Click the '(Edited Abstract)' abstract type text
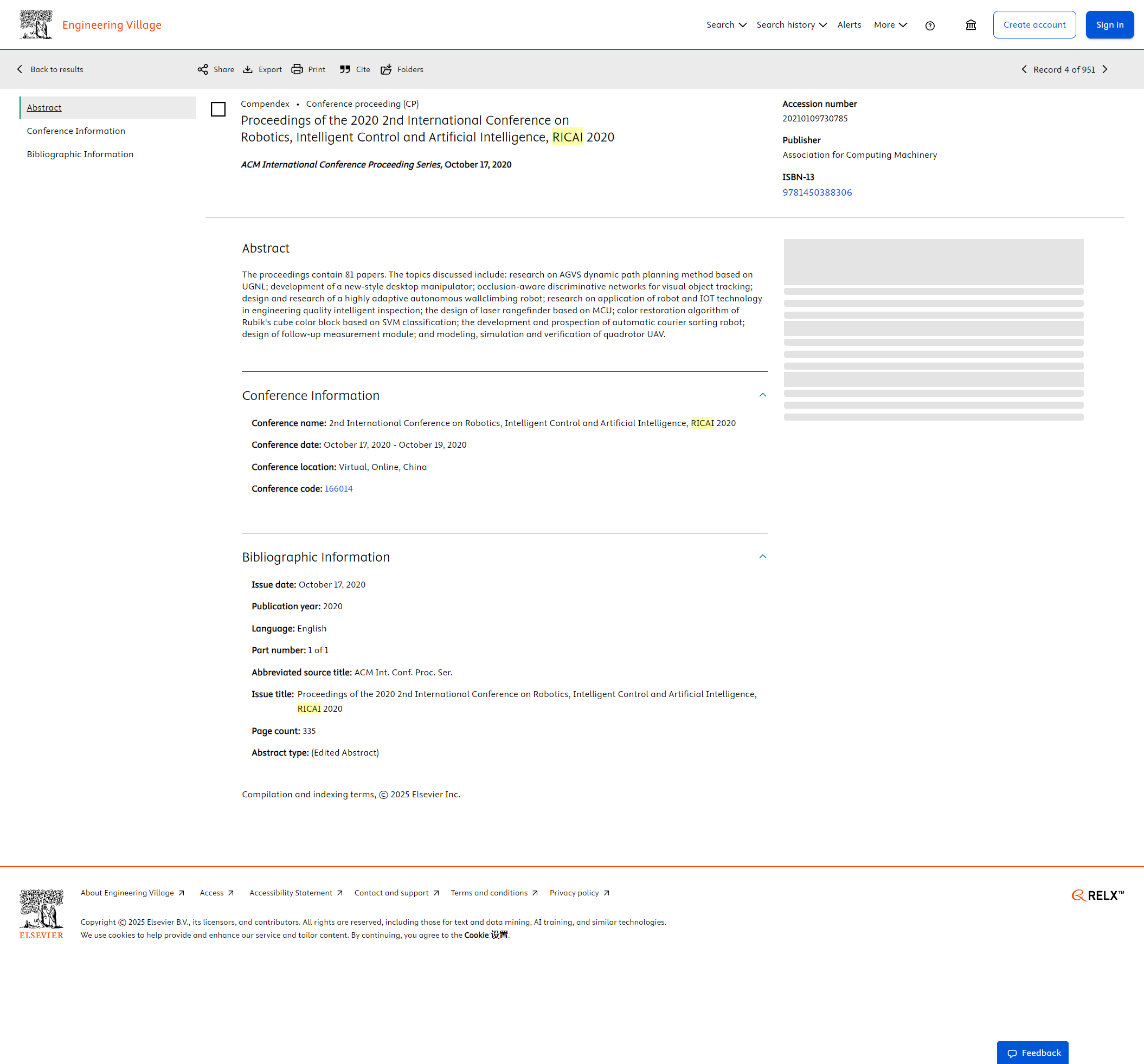The height and width of the screenshot is (1064, 1144). click(345, 753)
